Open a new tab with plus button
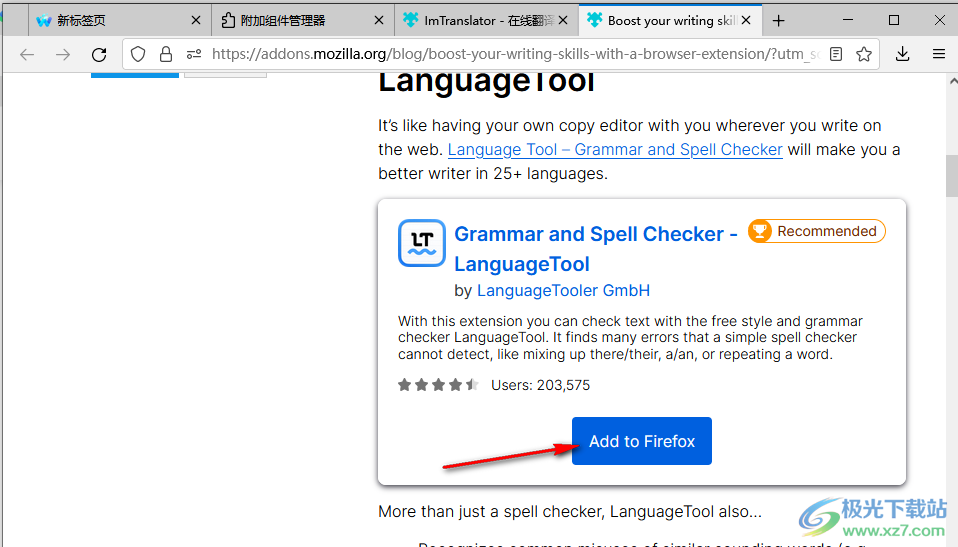 (x=778, y=21)
